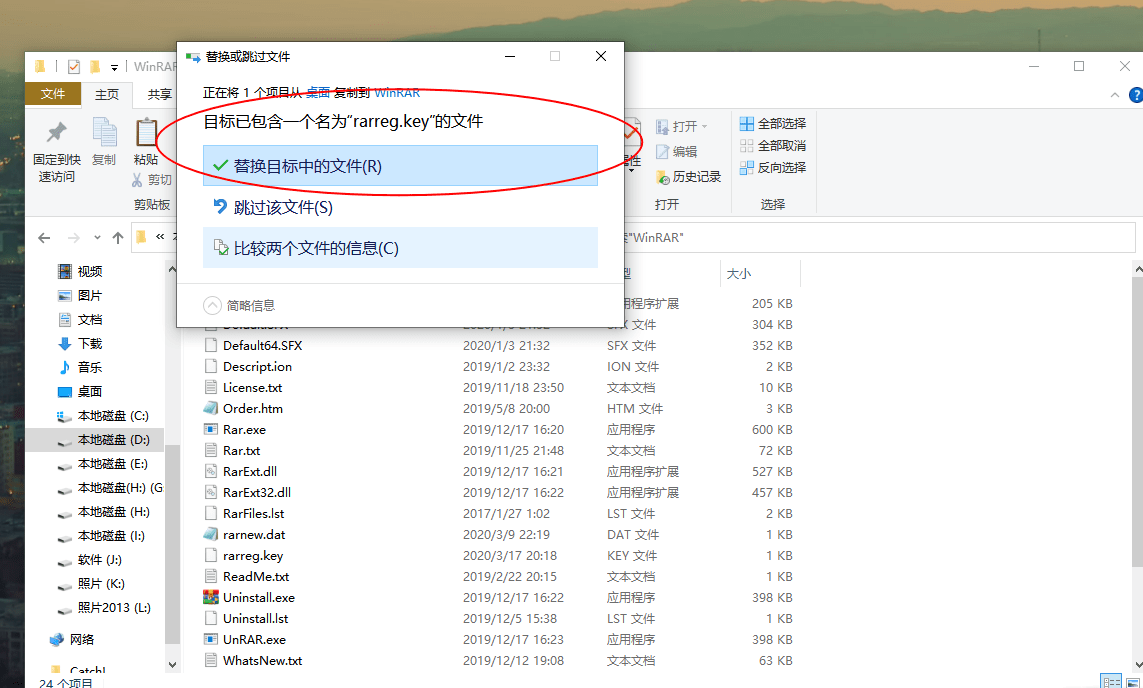The height and width of the screenshot is (688, 1143).
Task: Click 全部选择 in ribbon
Action: coord(773,123)
